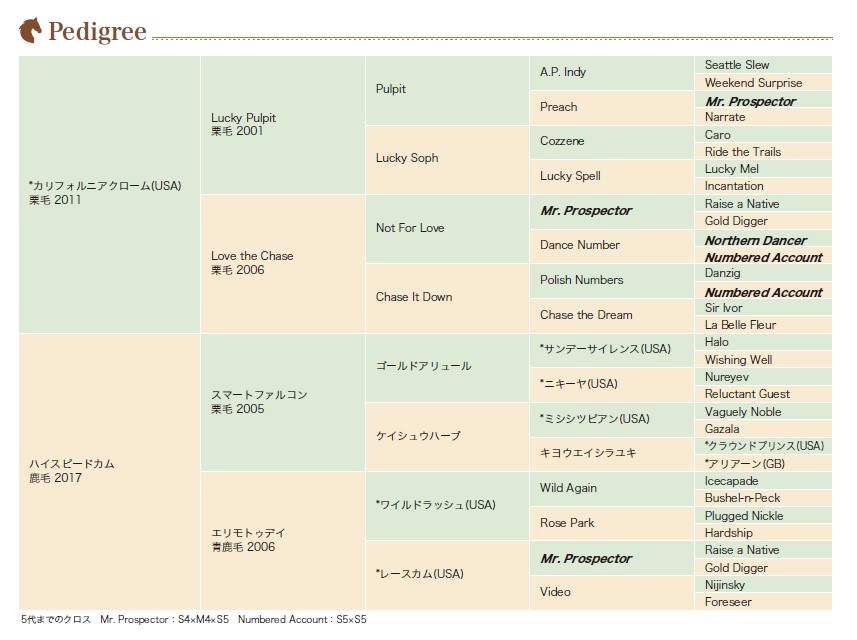
Task: Click the Chase It Down cell
Action: [x=447, y=298]
